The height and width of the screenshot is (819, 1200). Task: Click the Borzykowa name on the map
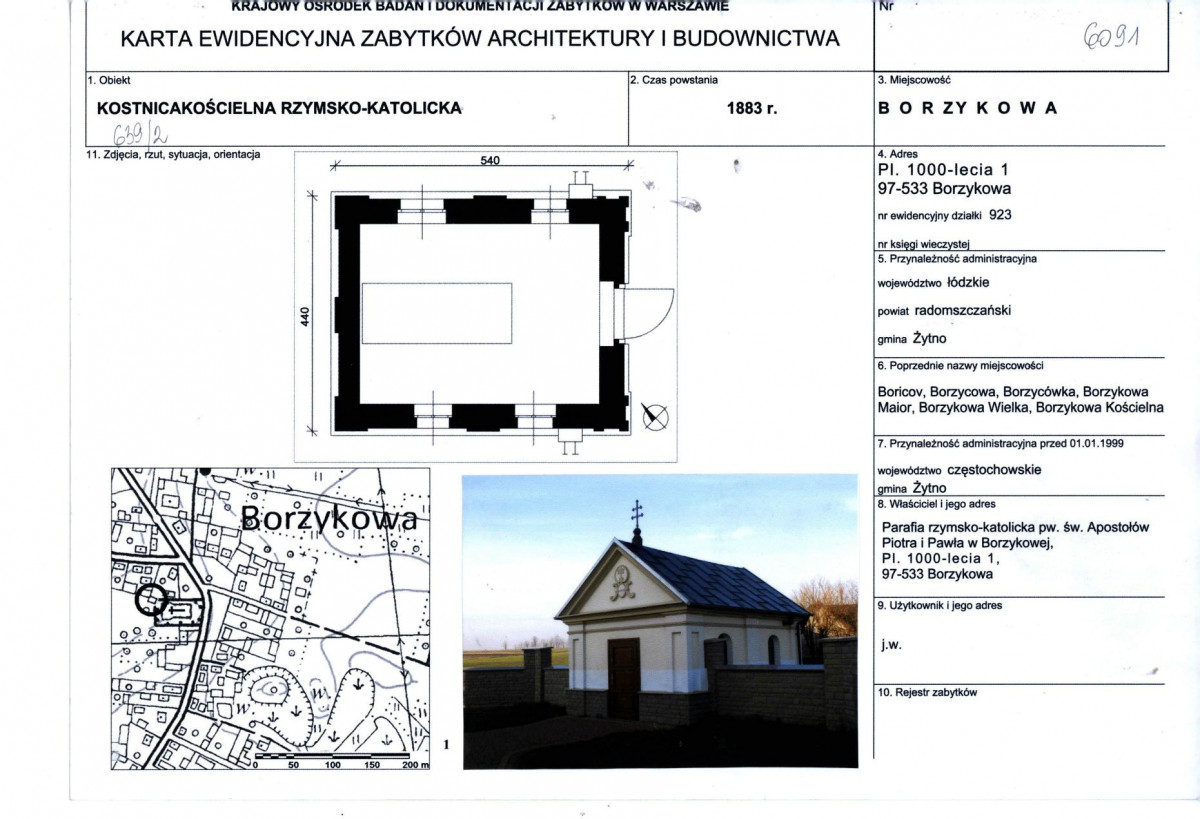[329, 520]
